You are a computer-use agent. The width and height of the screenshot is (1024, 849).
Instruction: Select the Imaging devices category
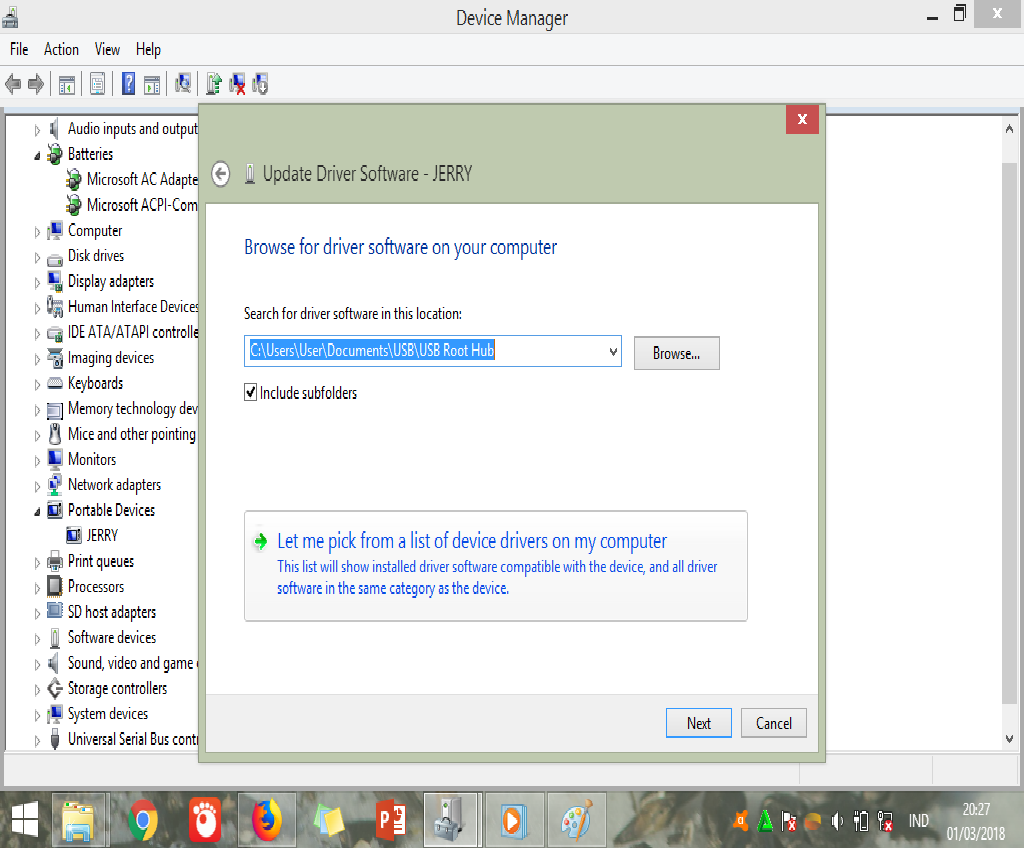coord(111,358)
